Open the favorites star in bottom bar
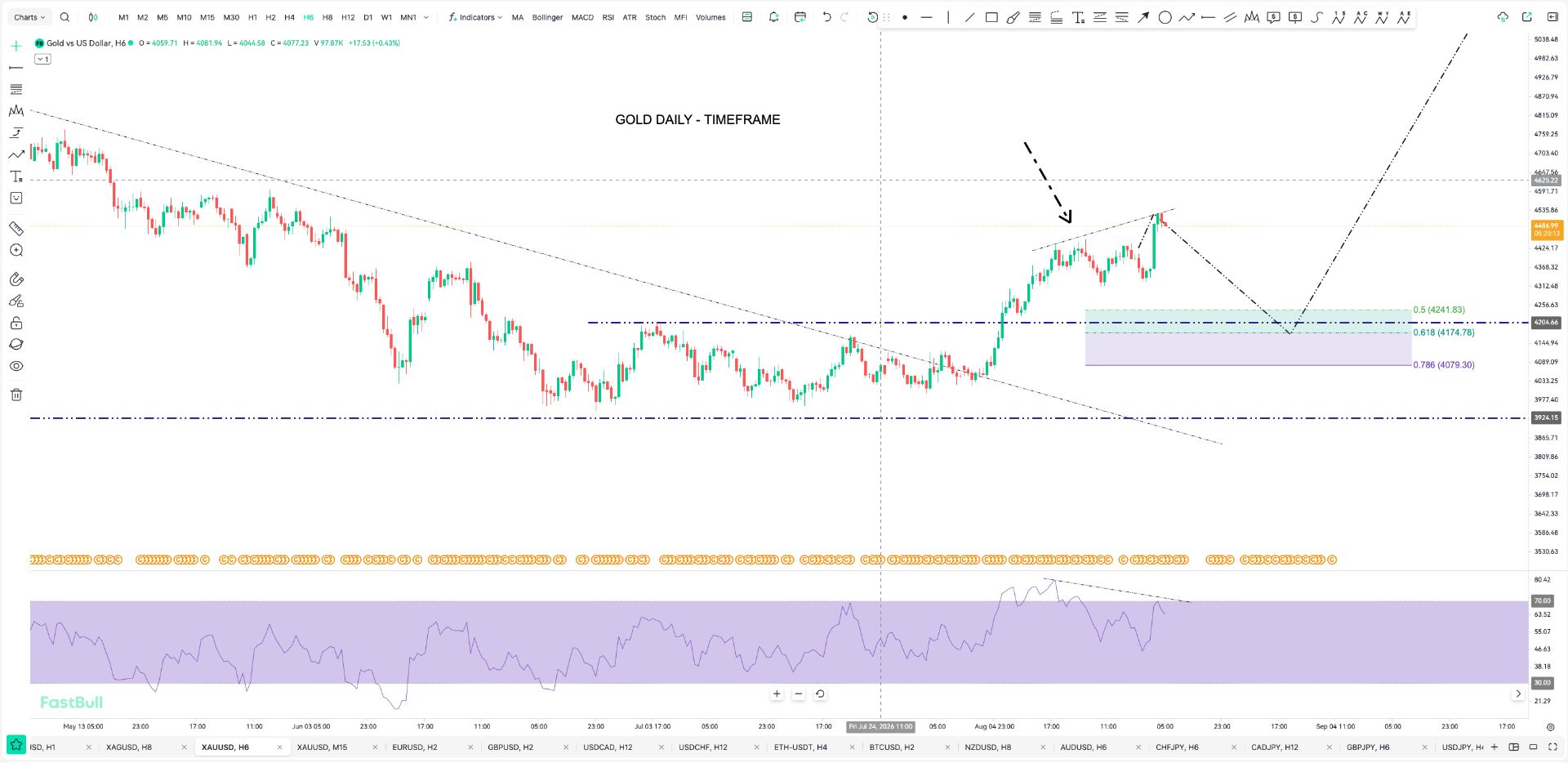The image size is (1568, 763). 16,745
